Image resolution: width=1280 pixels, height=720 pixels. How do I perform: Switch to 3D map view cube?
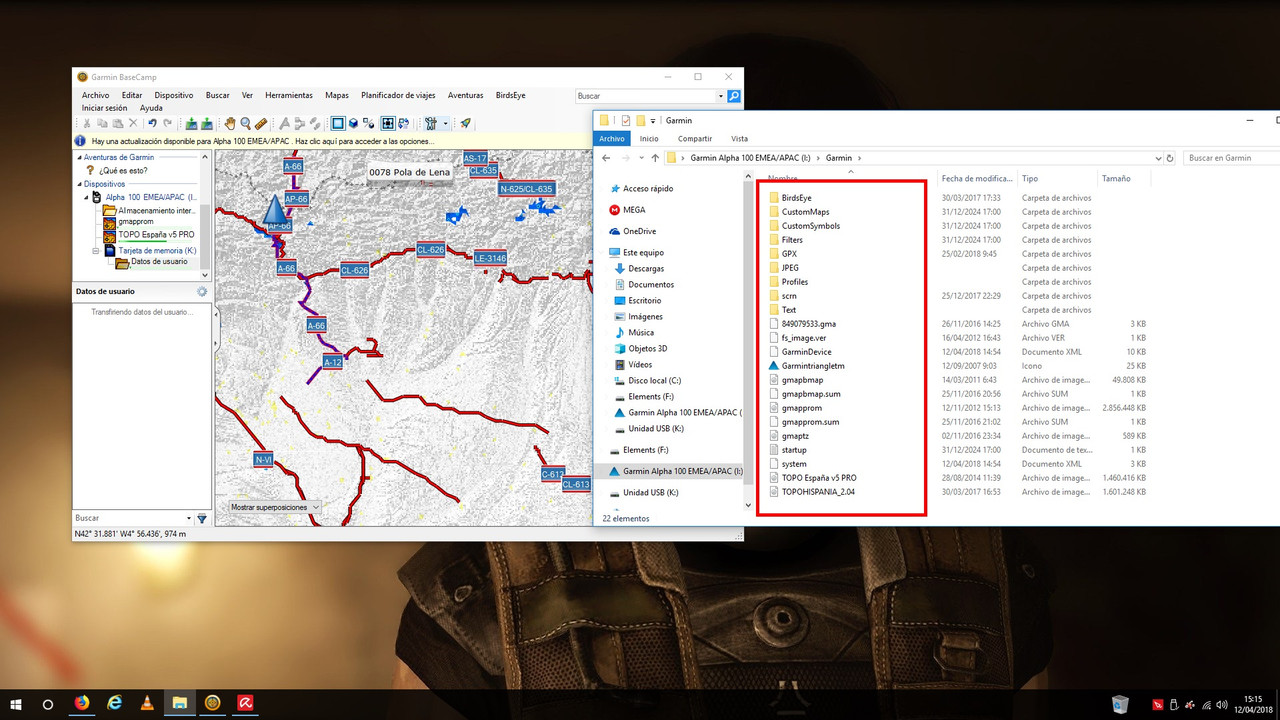pyautogui.click(x=353, y=123)
